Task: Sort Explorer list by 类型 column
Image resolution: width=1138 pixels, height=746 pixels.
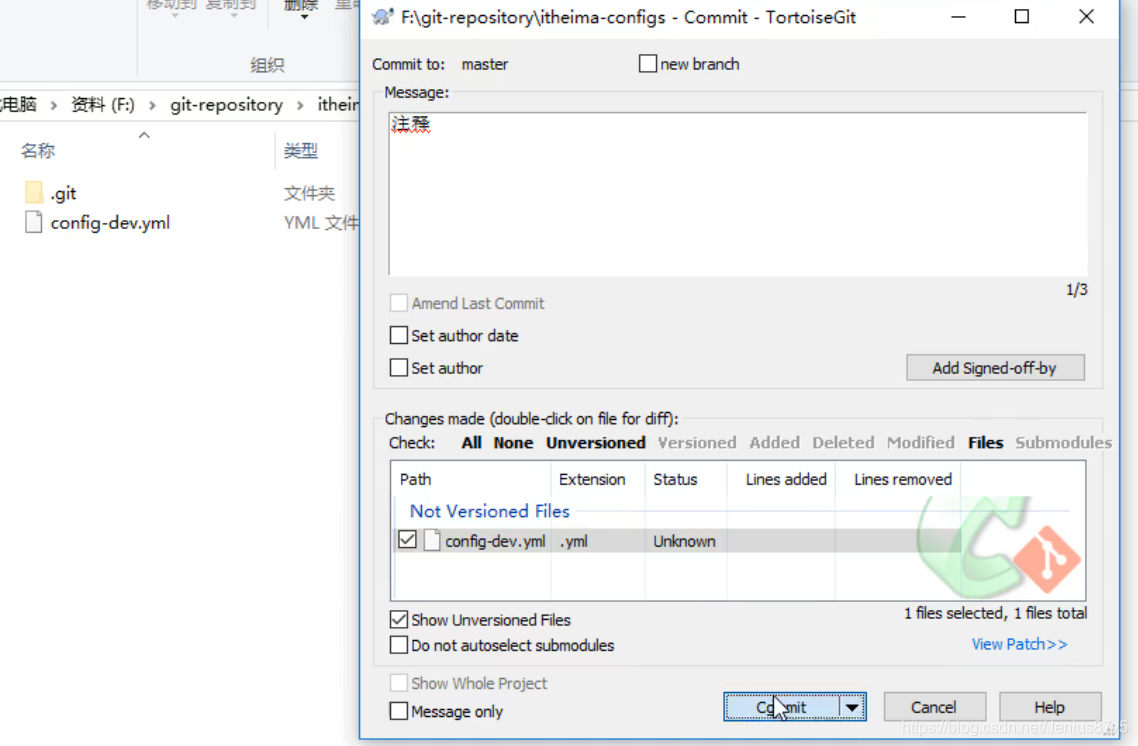Action: (x=300, y=151)
